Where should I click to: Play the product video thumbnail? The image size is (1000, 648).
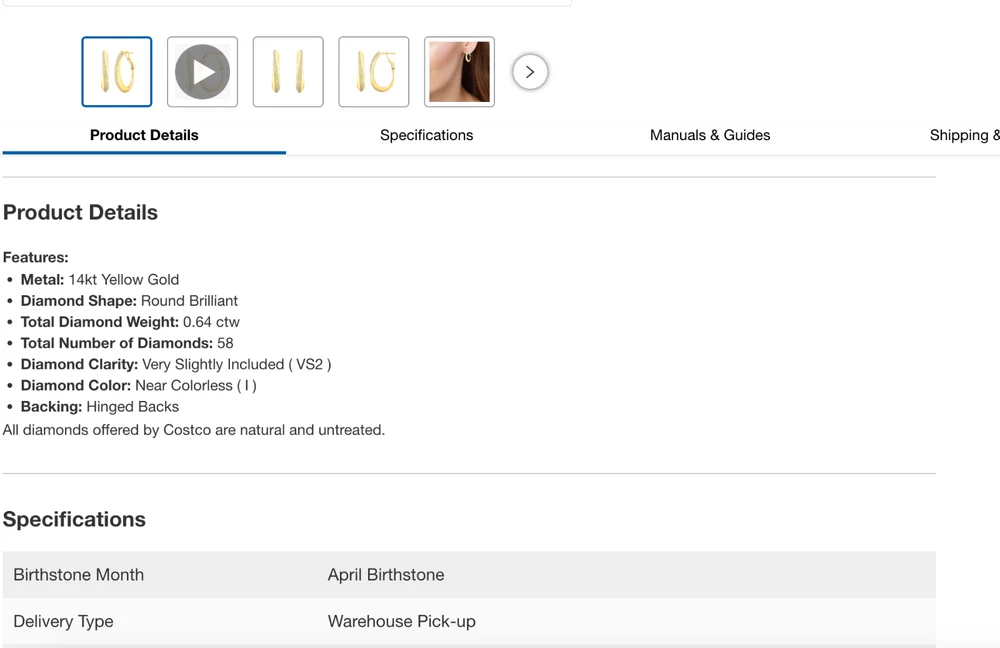point(202,72)
